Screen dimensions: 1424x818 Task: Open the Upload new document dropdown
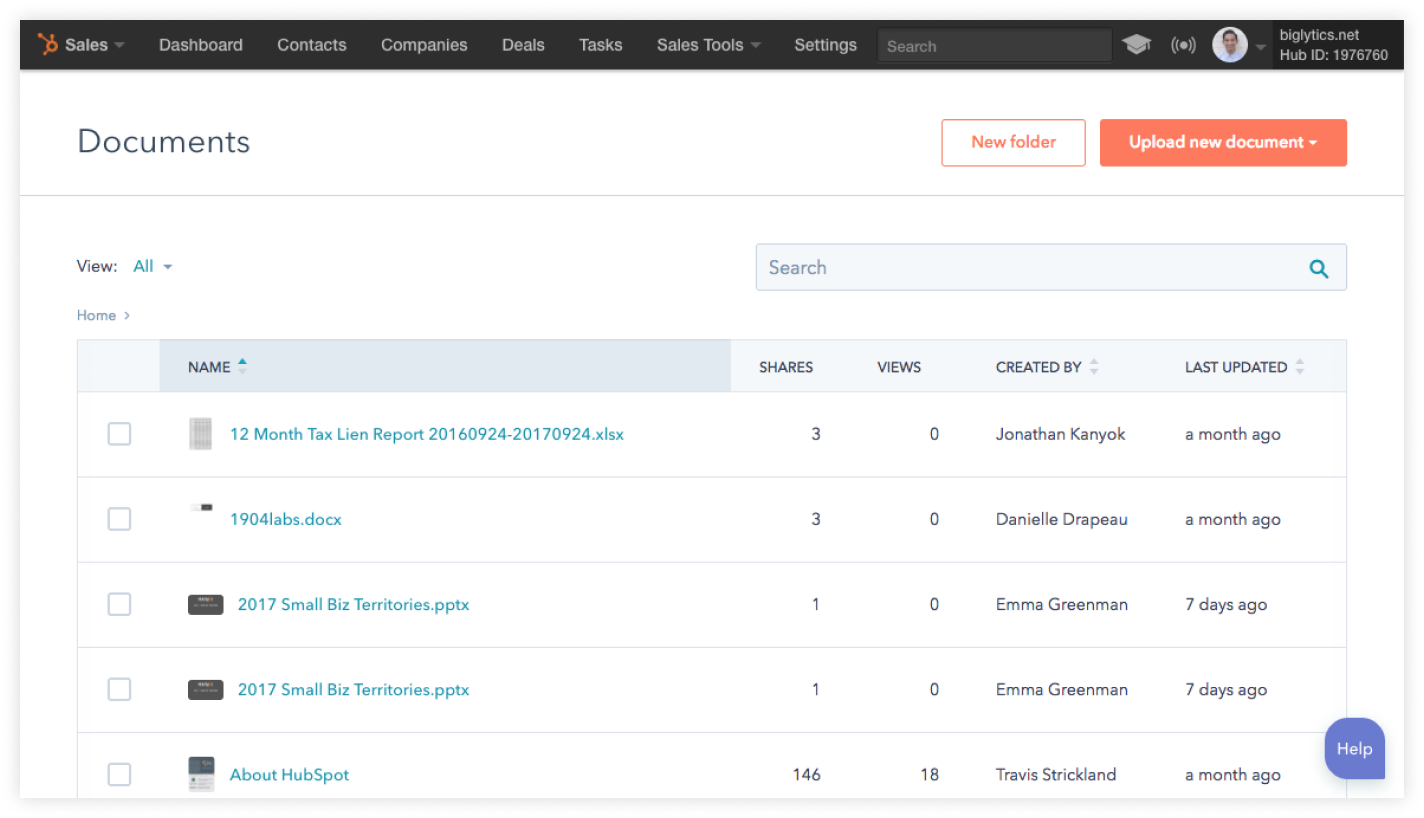(1222, 143)
